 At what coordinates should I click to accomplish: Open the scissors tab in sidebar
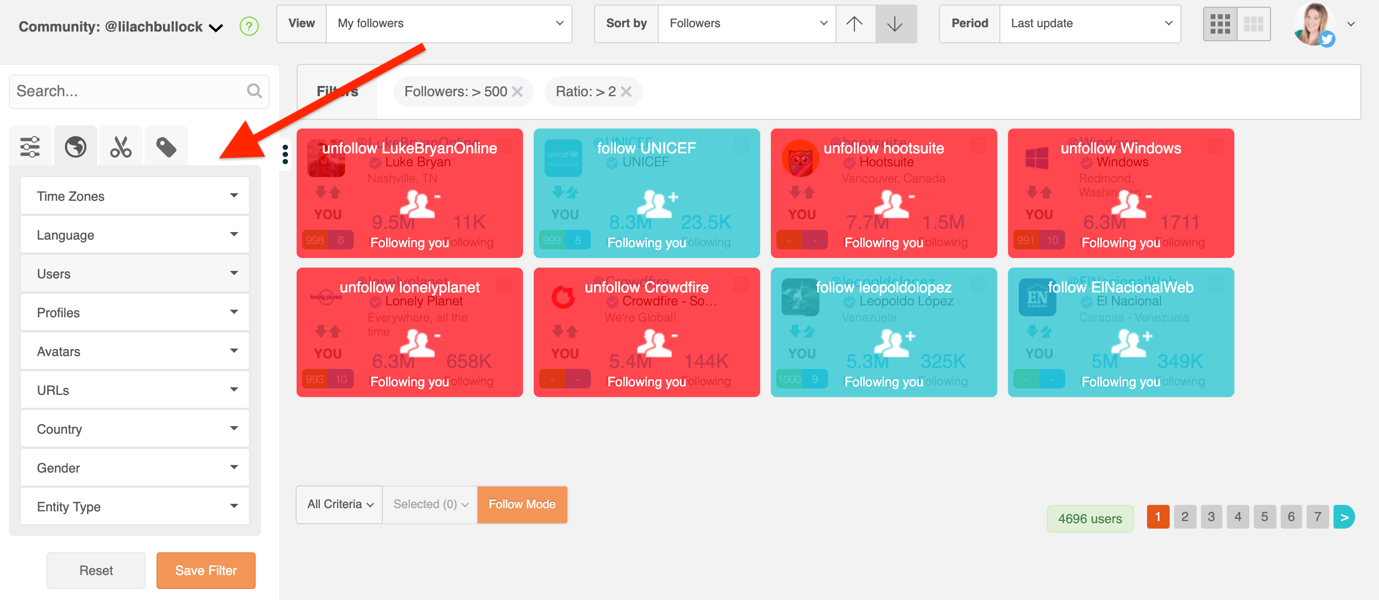(x=121, y=147)
